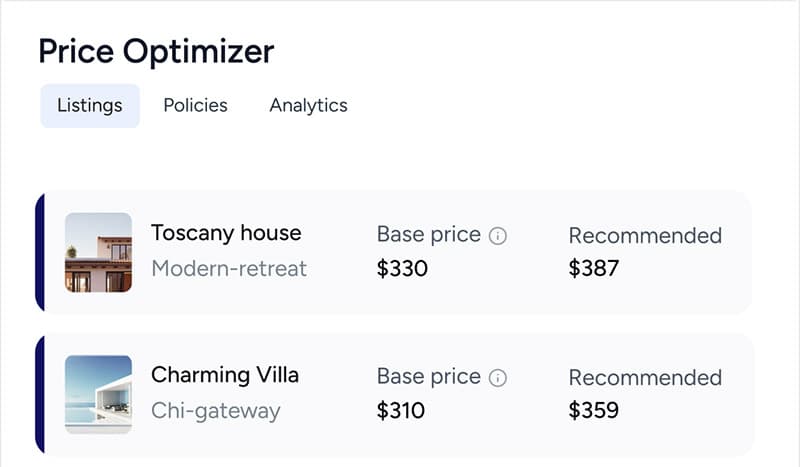Open the Charming Villa thumbnail image

tap(99, 394)
